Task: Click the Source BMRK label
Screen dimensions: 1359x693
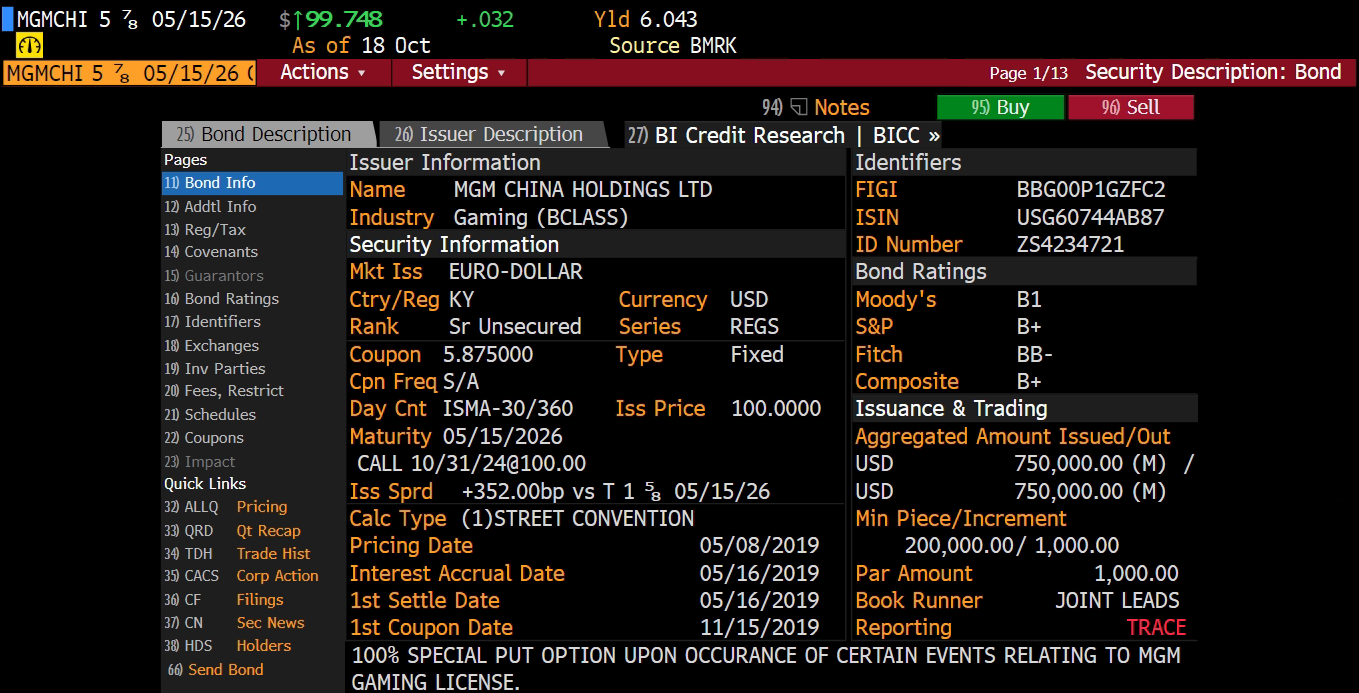Action: (673, 45)
